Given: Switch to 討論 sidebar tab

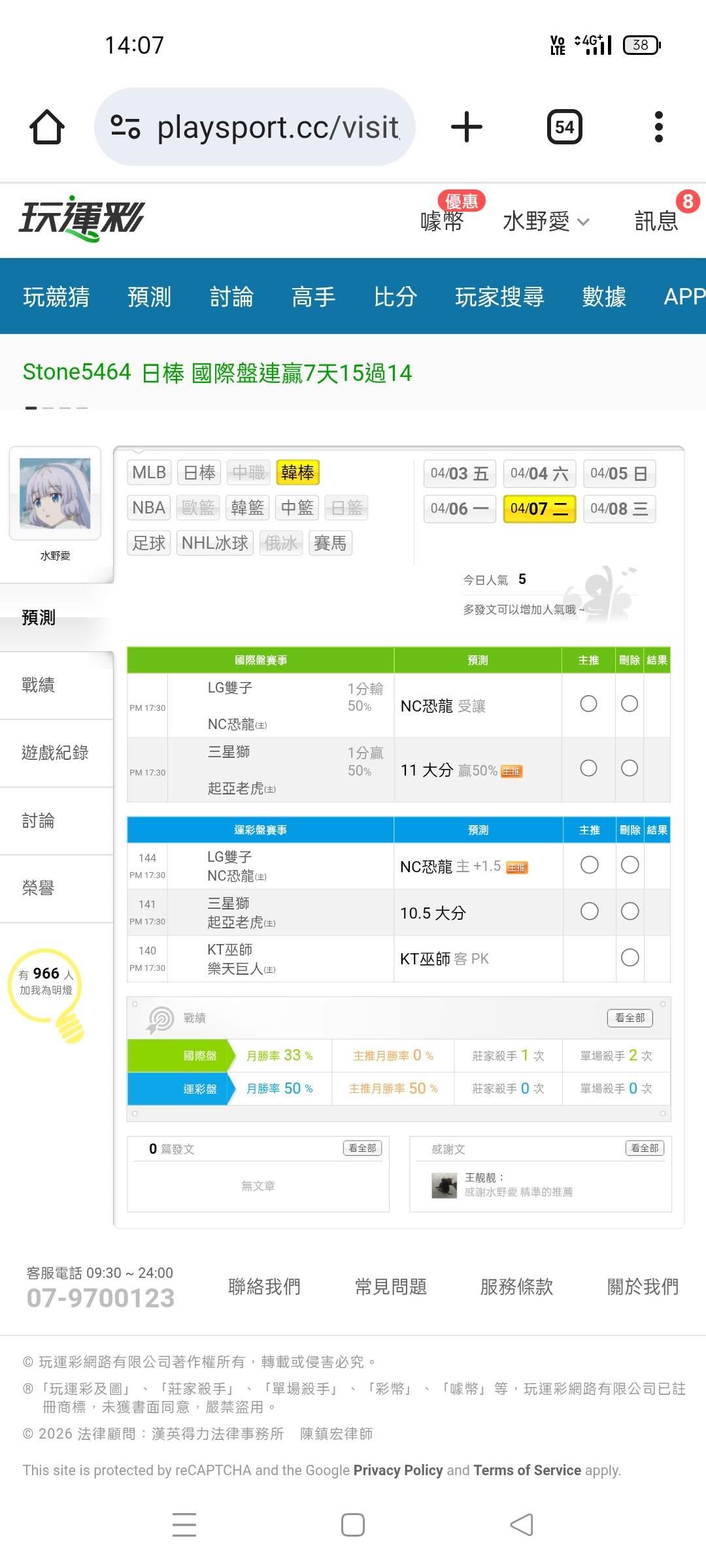Looking at the screenshot, I should click(x=56, y=821).
